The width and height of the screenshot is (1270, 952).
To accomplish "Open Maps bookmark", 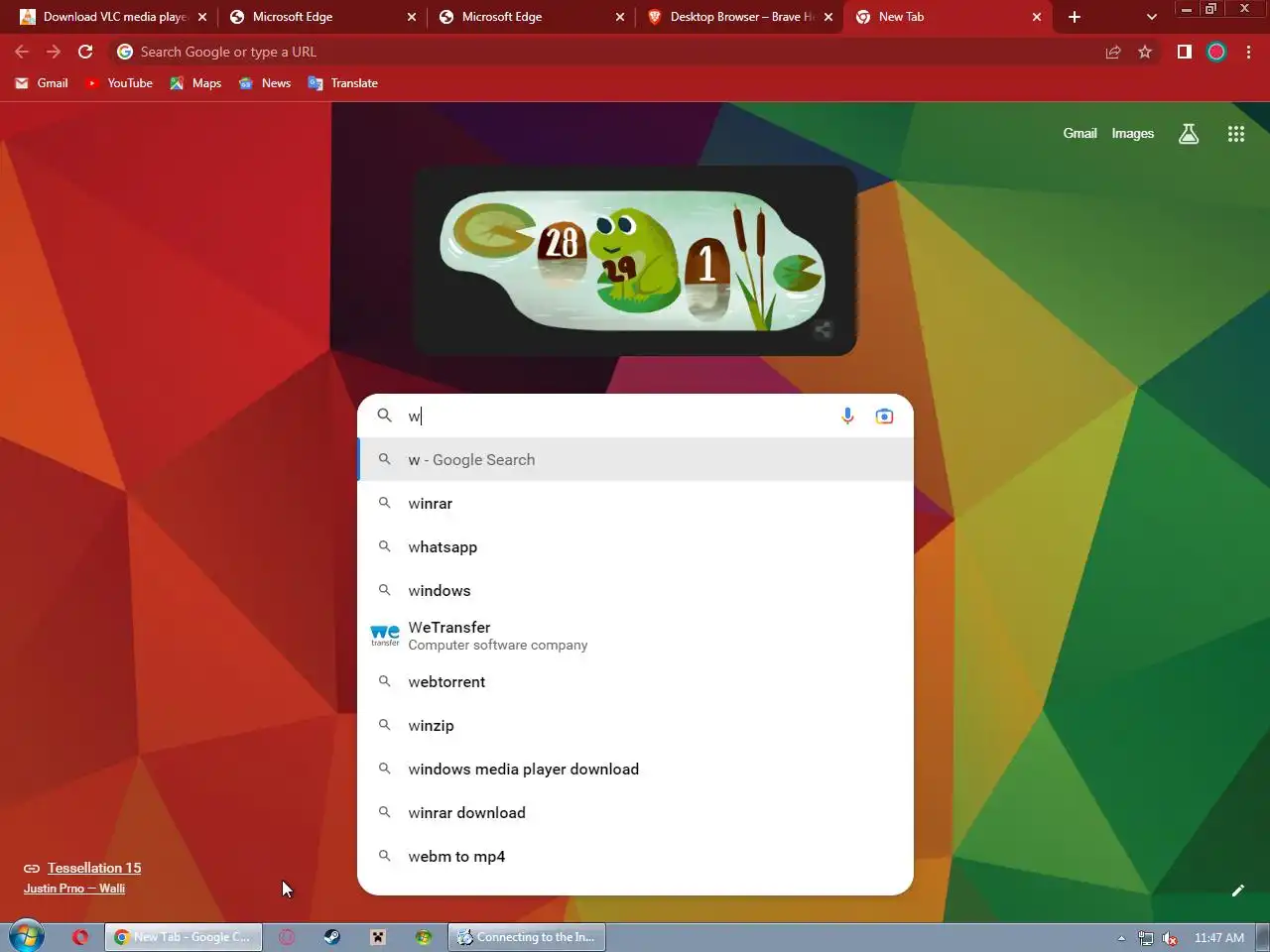I will (195, 83).
